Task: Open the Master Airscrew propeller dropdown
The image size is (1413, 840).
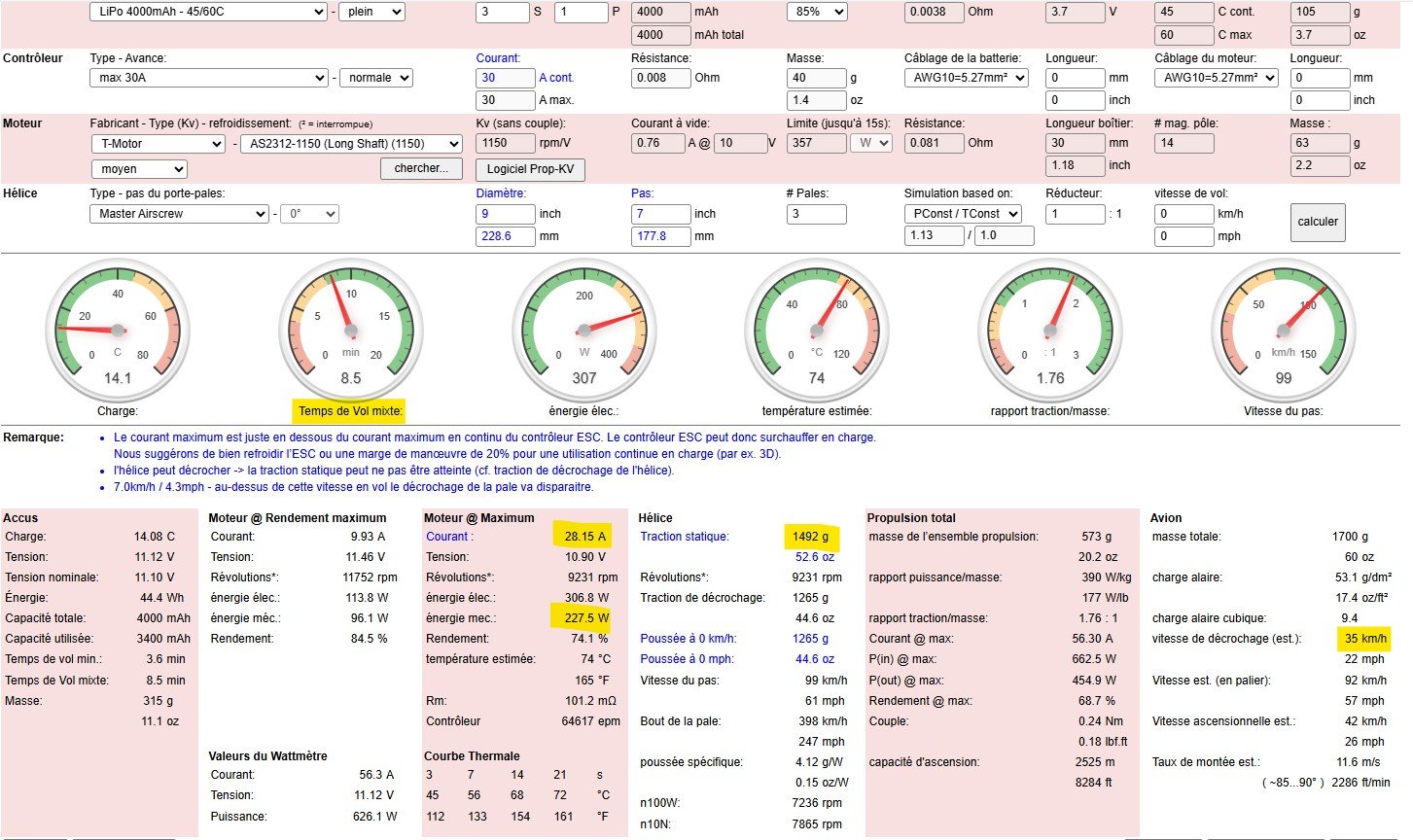Action: pos(180,214)
